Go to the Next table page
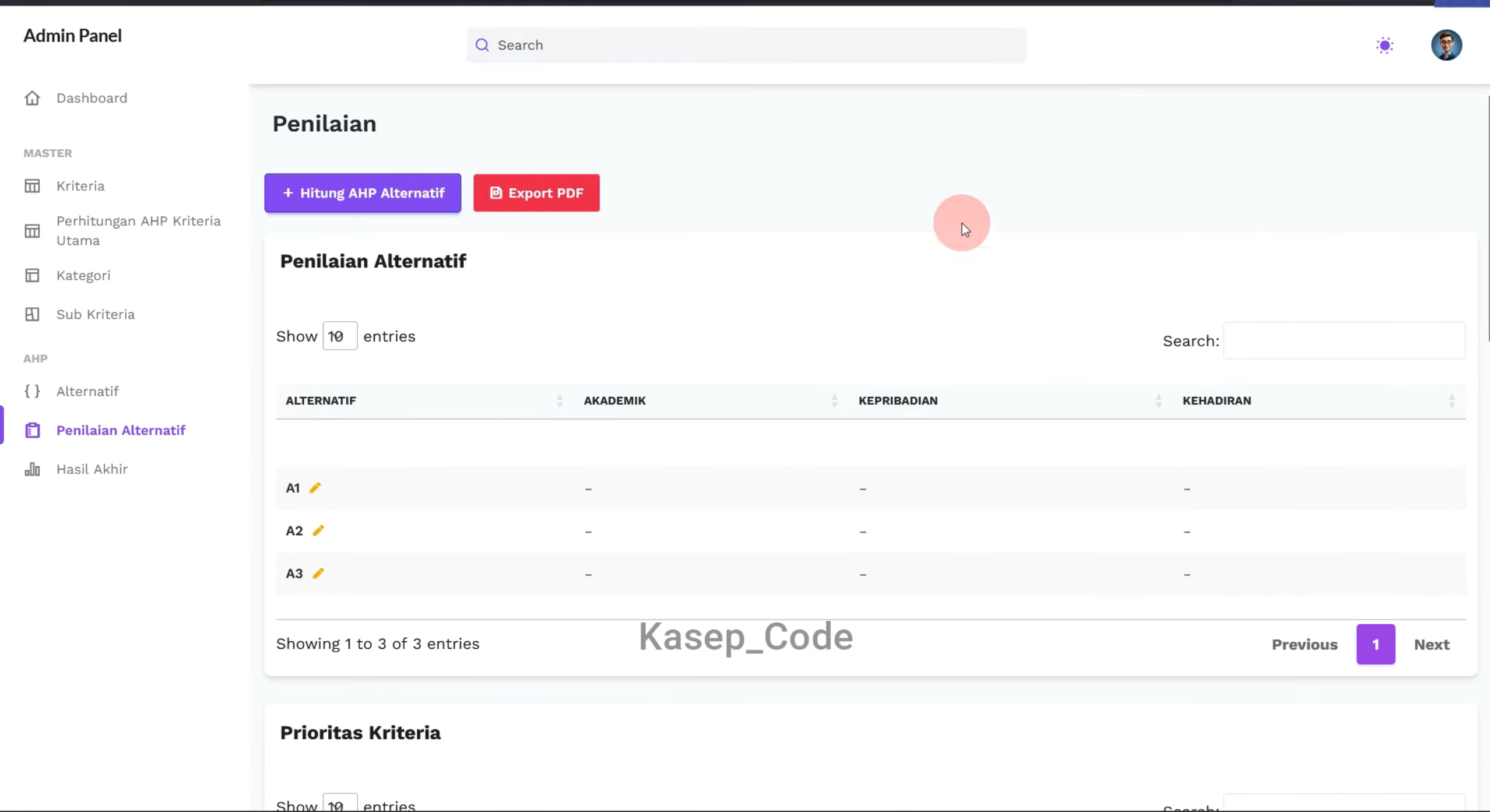 [1432, 644]
